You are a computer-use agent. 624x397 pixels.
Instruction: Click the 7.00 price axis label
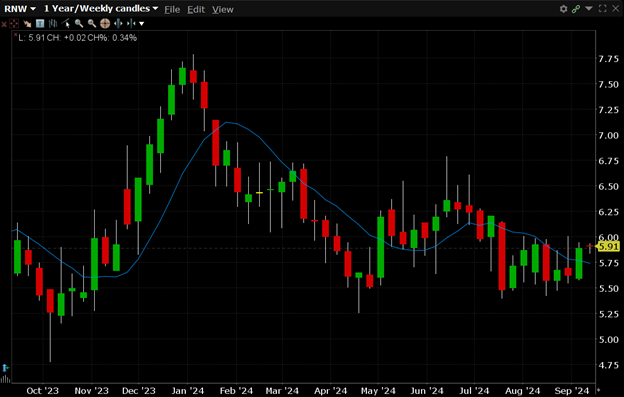[x=608, y=136]
